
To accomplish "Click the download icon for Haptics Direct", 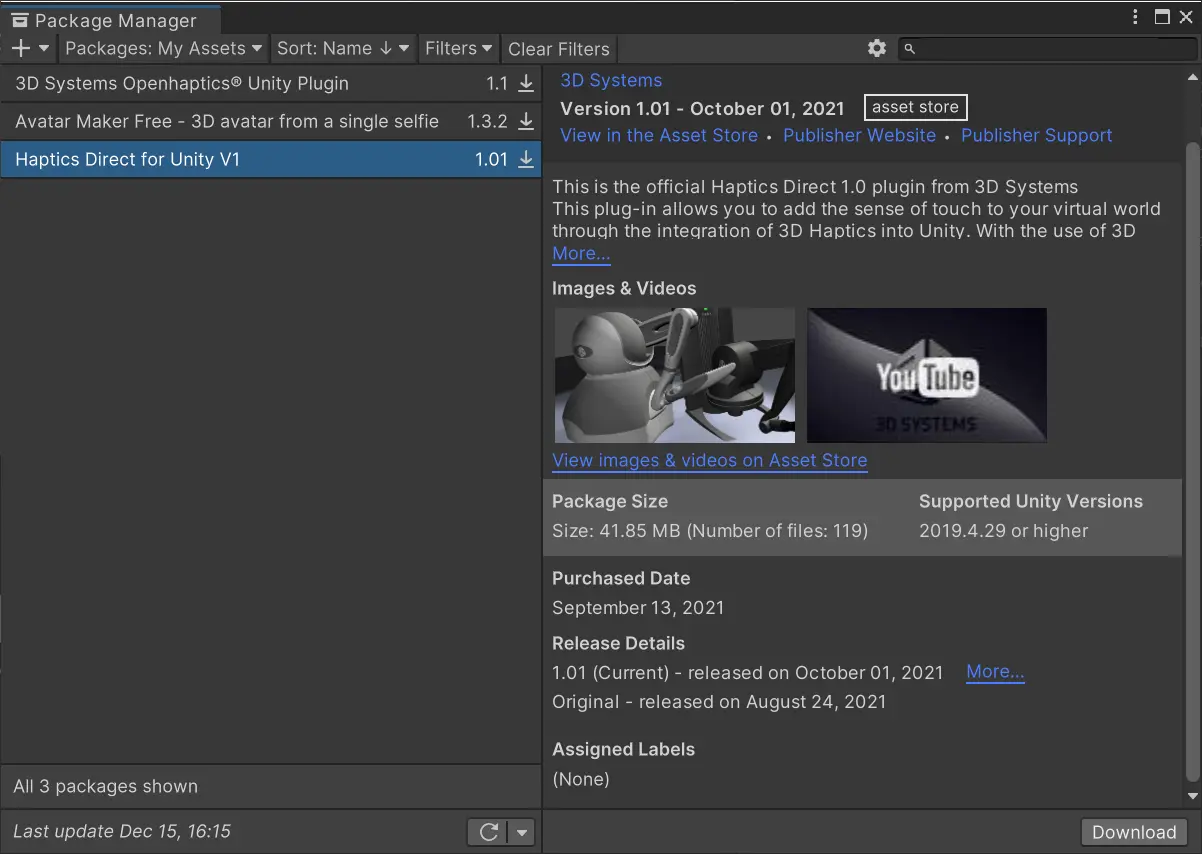I will (x=526, y=160).
